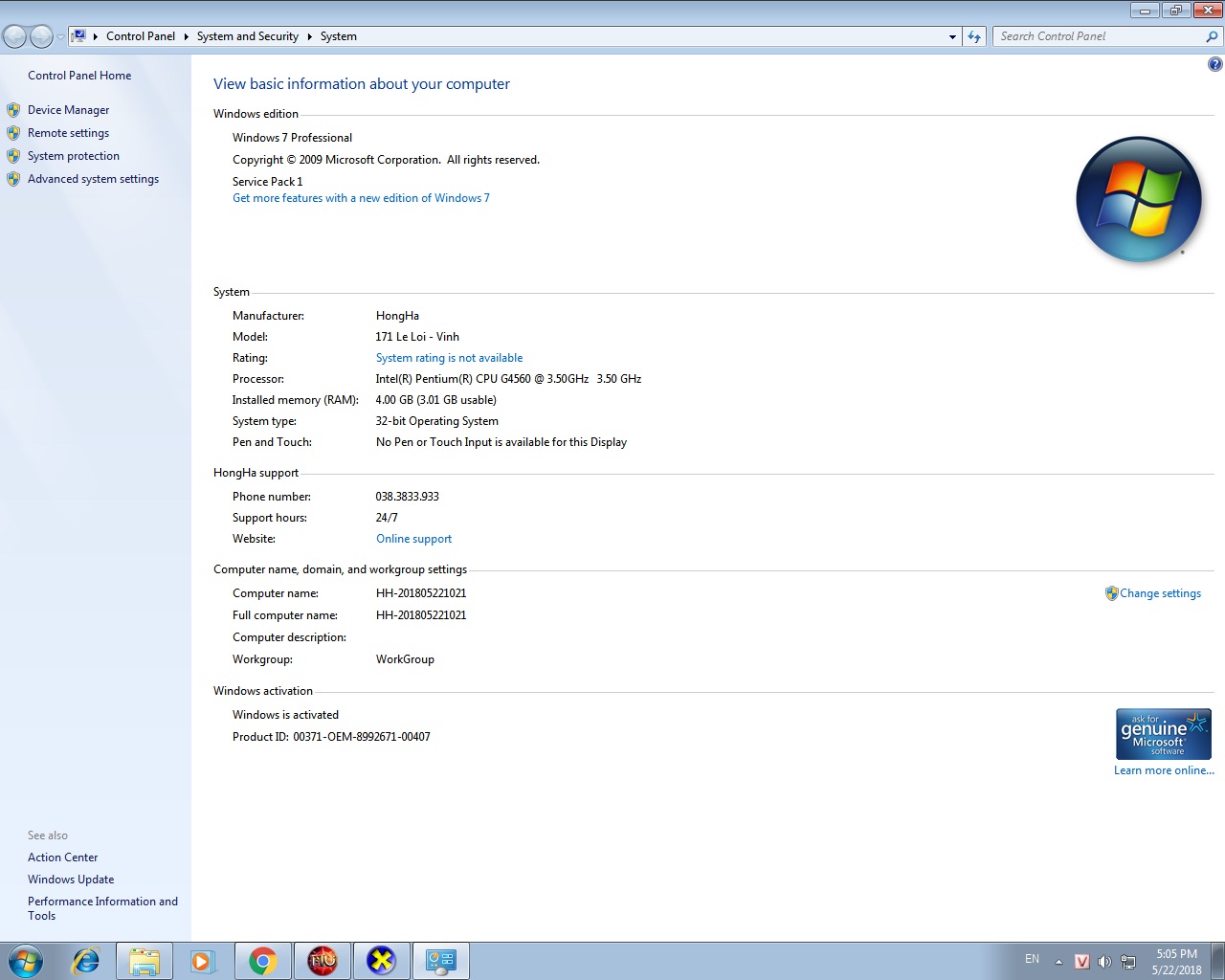The width and height of the screenshot is (1225, 980).
Task: Click the EN language indicator
Action: [x=1032, y=959]
